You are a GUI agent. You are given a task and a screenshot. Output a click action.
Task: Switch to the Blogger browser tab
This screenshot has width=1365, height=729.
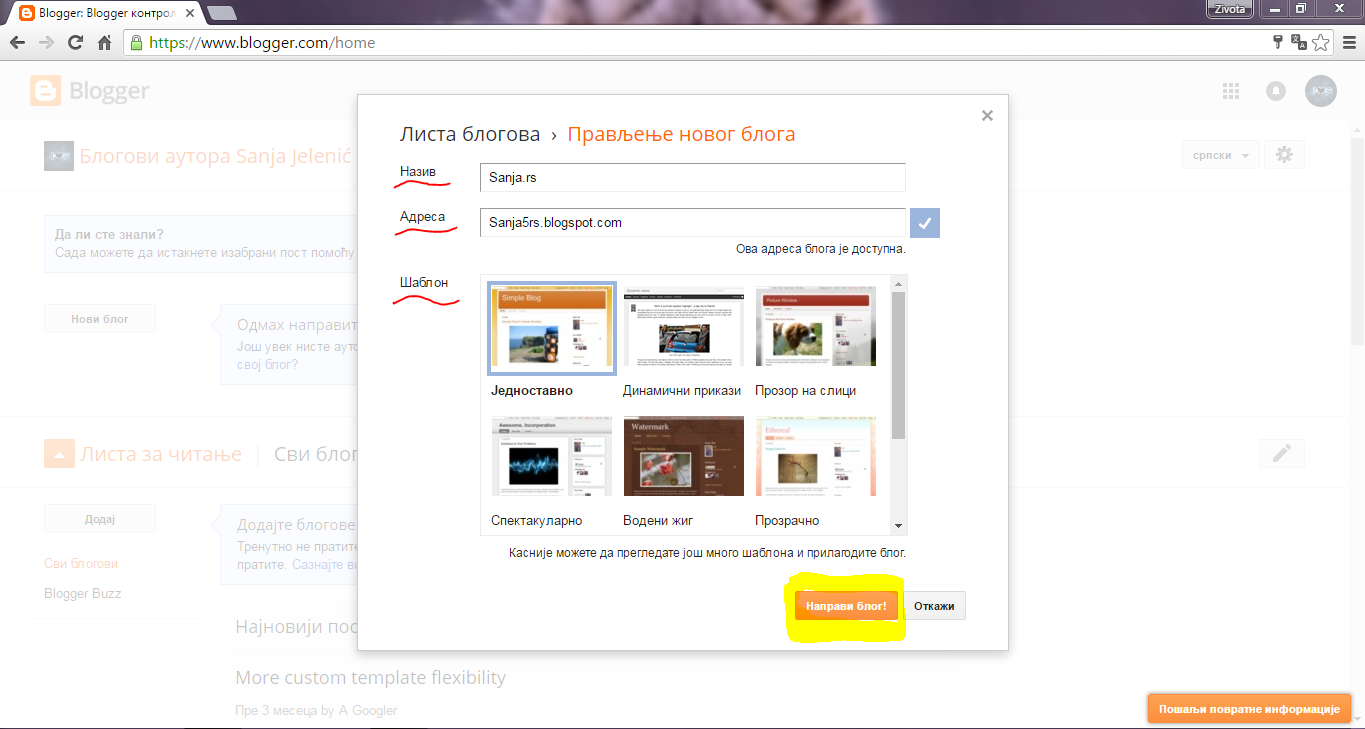pyautogui.click(x=104, y=13)
